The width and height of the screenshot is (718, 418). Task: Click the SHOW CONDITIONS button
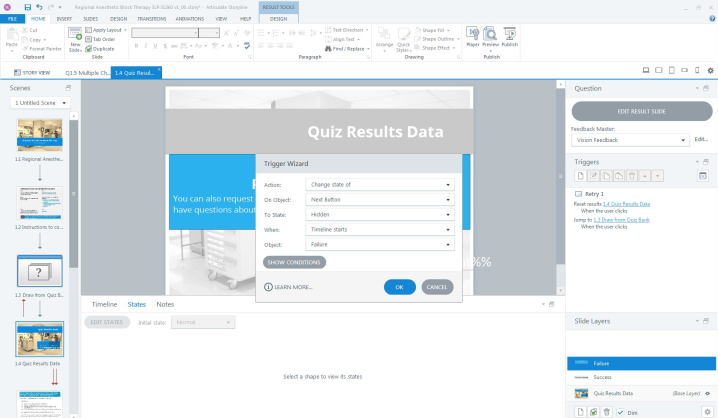click(294, 262)
